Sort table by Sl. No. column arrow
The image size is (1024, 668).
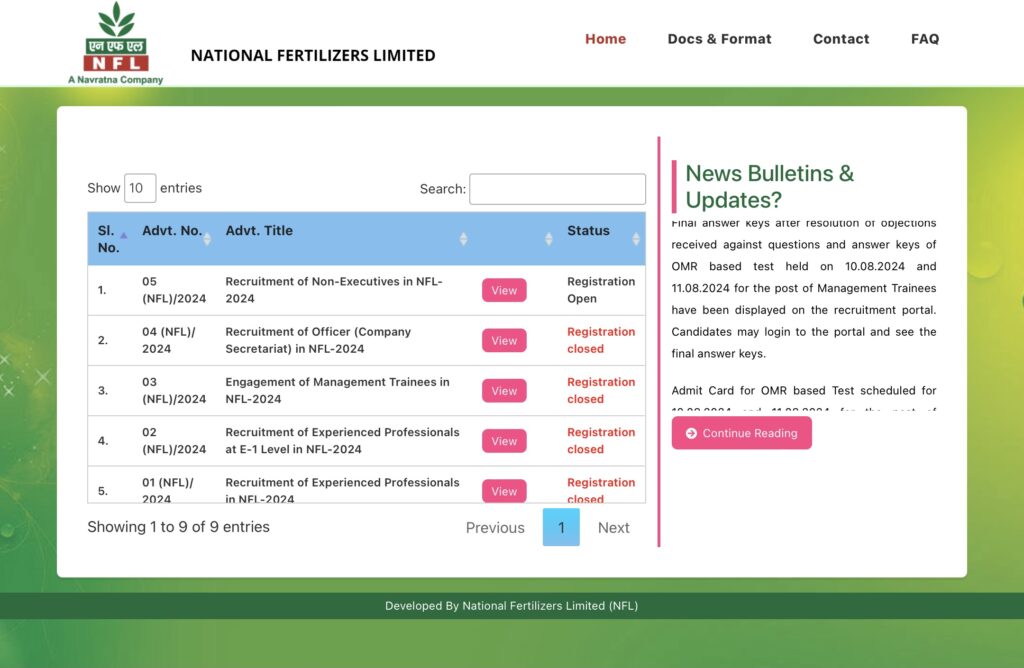click(123, 235)
